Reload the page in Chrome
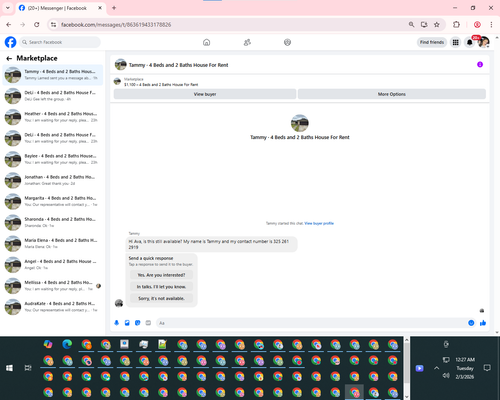The width and height of the screenshot is (500, 400). click(x=37, y=25)
